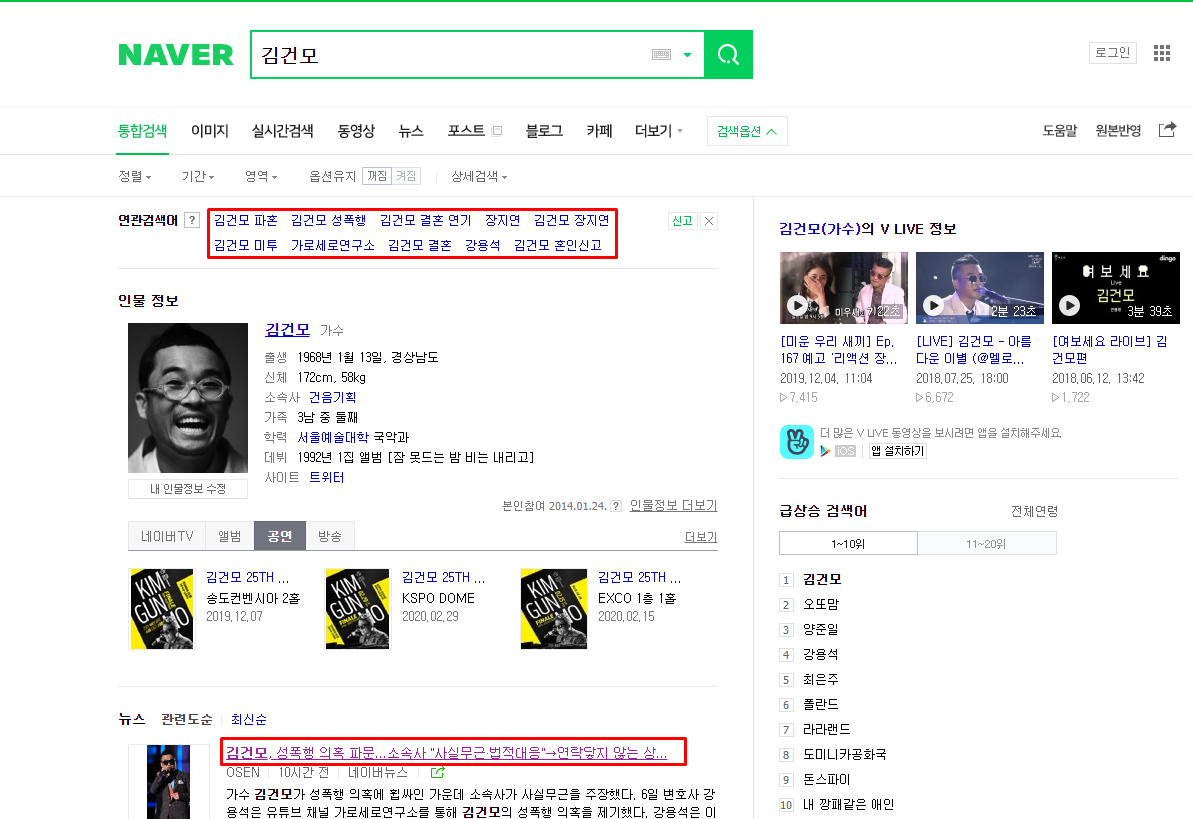Screen dimensions: 1193x819
Task: Open the 뉴스 tab
Action: (x=411, y=131)
